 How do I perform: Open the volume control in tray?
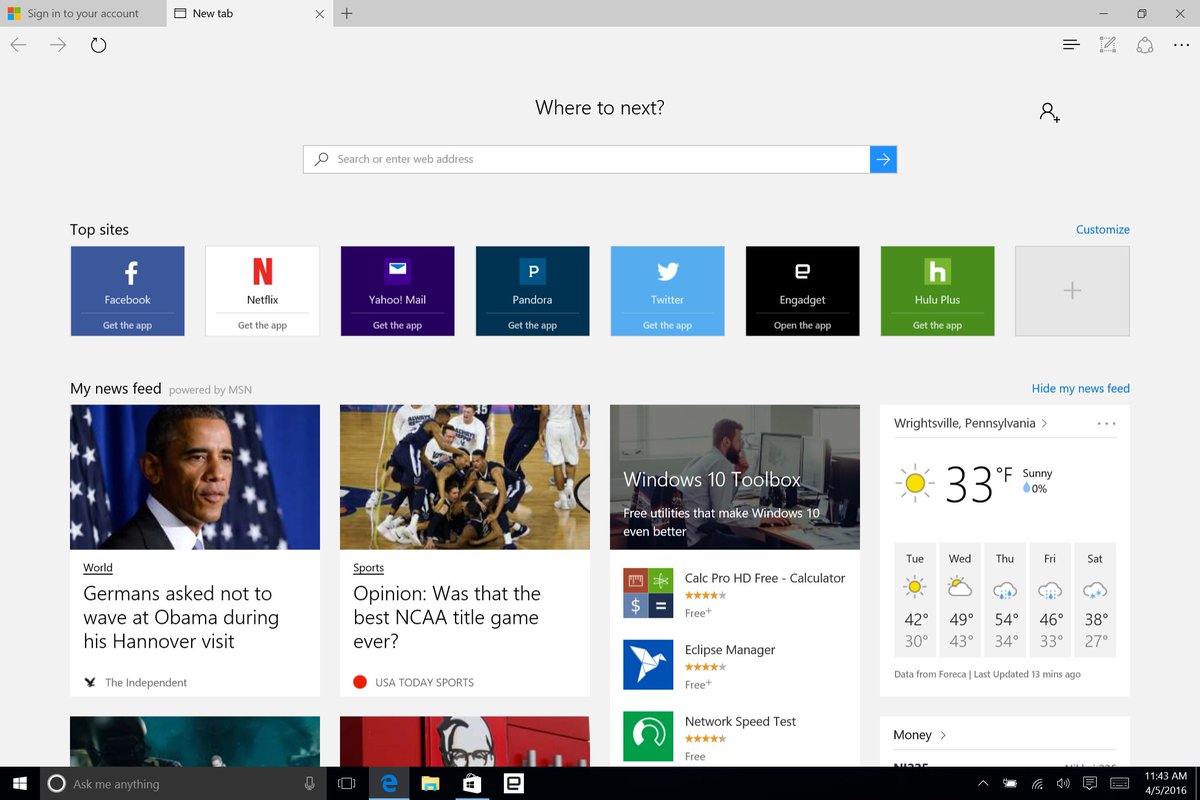coord(1063,783)
